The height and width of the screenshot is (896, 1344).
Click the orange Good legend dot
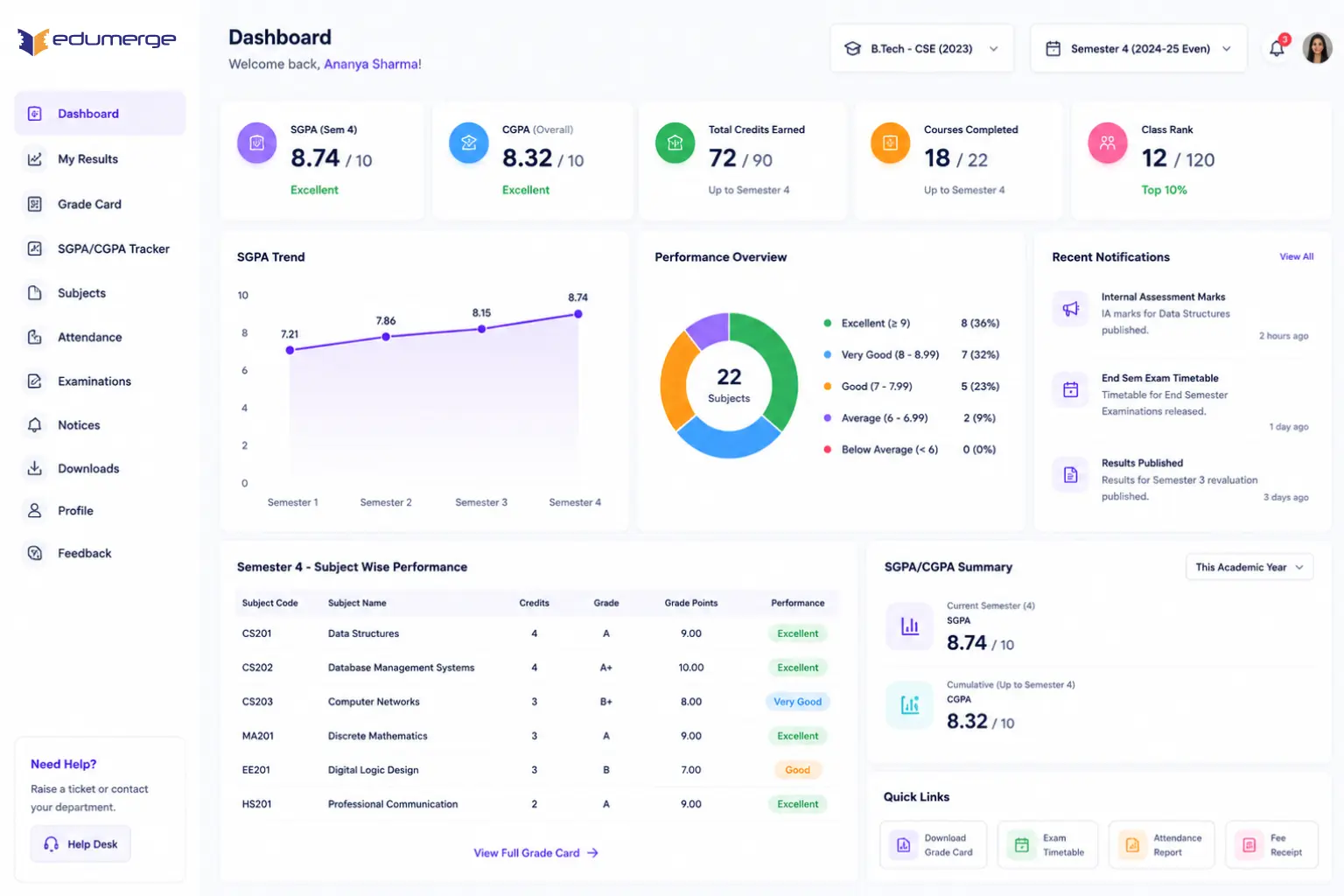click(x=828, y=386)
